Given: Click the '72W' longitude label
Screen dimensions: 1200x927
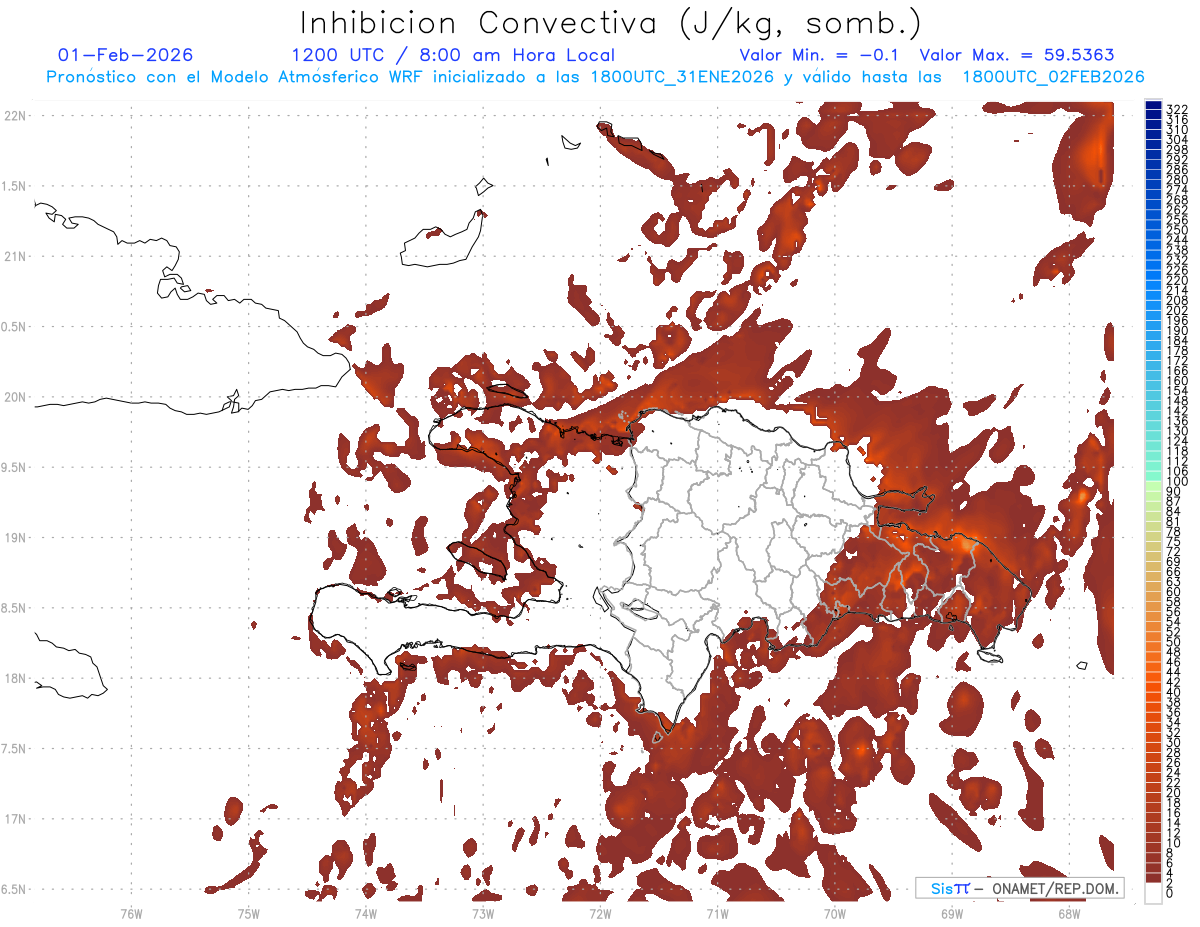Looking at the screenshot, I should click(600, 913).
